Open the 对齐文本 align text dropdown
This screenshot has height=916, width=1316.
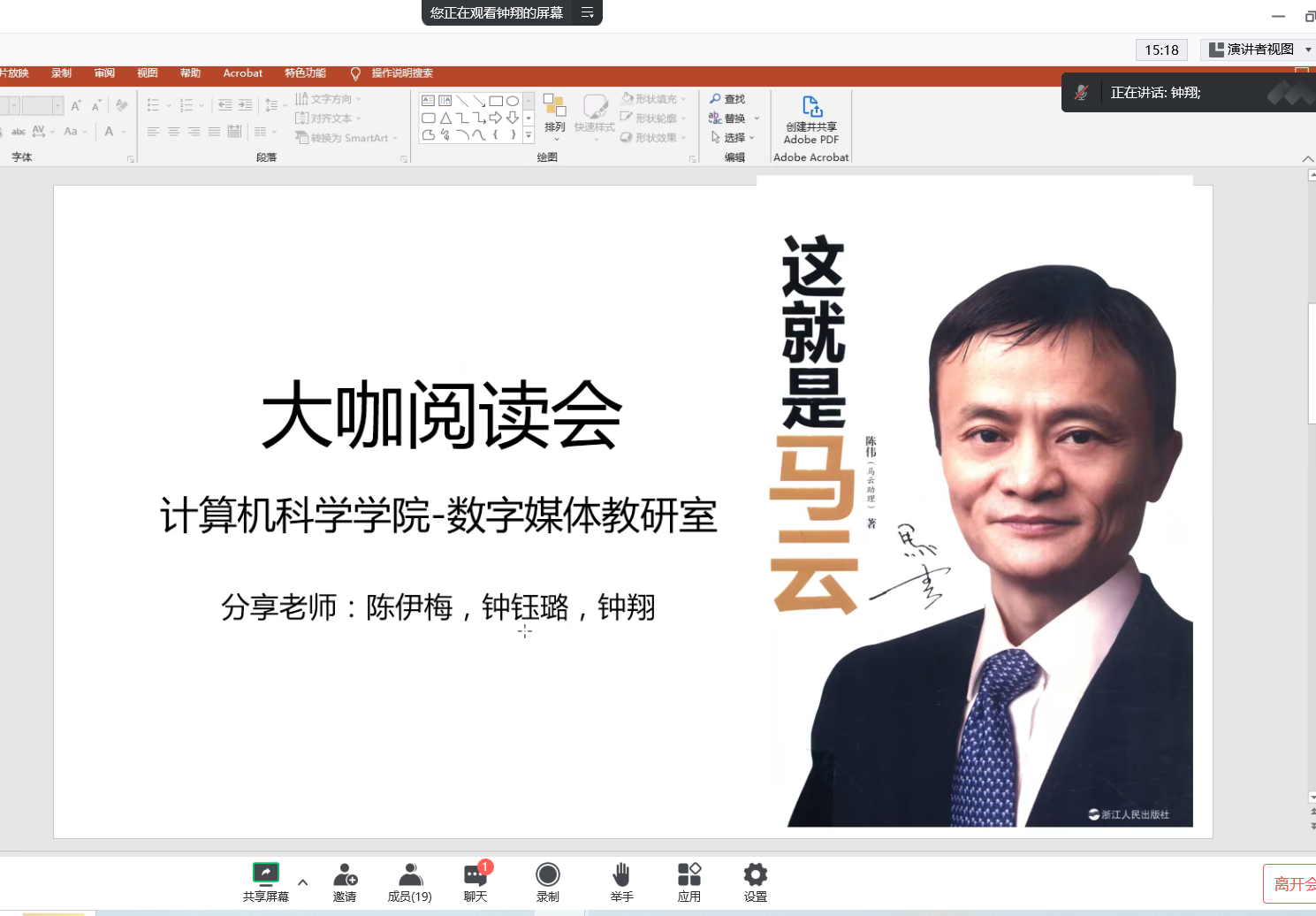coord(329,118)
